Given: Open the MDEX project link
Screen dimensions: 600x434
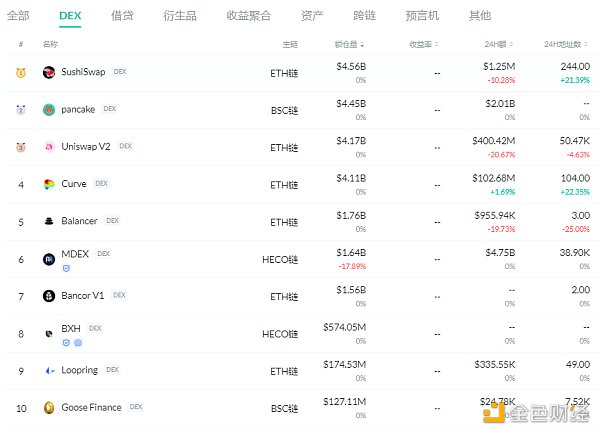Looking at the screenshot, I should point(75,254).
